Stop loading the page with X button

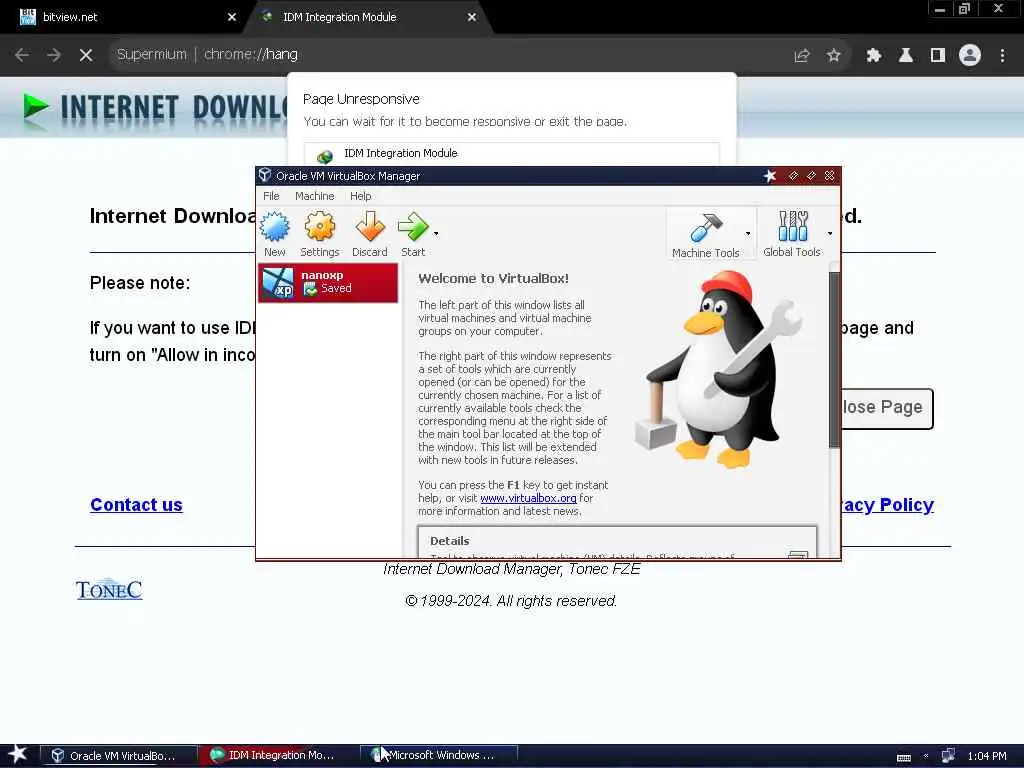pos(86,55)
